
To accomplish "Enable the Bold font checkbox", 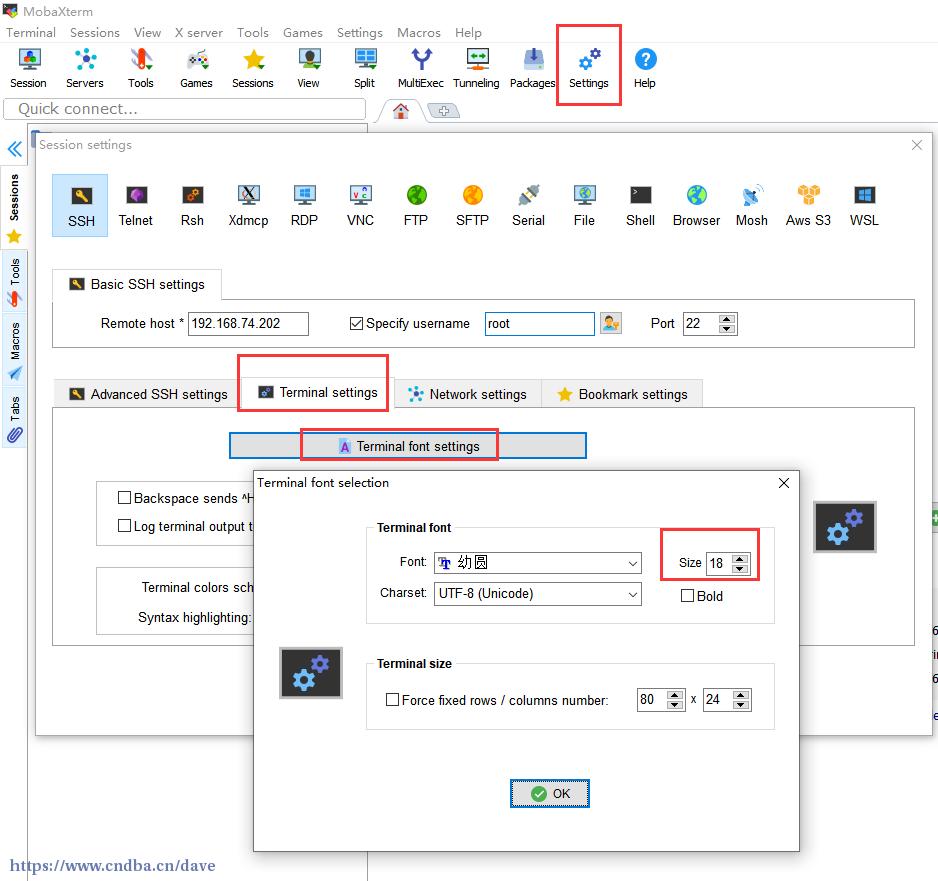I will (x=687, y=596).
